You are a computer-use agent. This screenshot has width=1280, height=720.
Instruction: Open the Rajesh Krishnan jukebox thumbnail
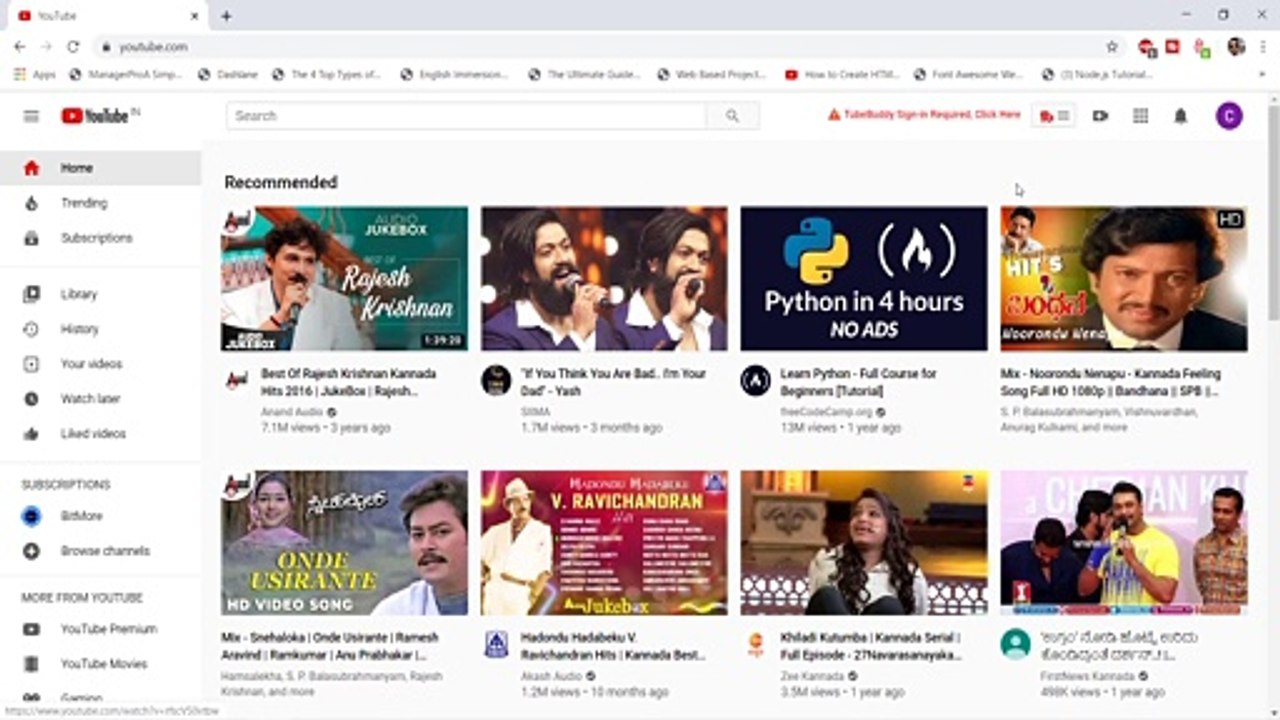344,278
